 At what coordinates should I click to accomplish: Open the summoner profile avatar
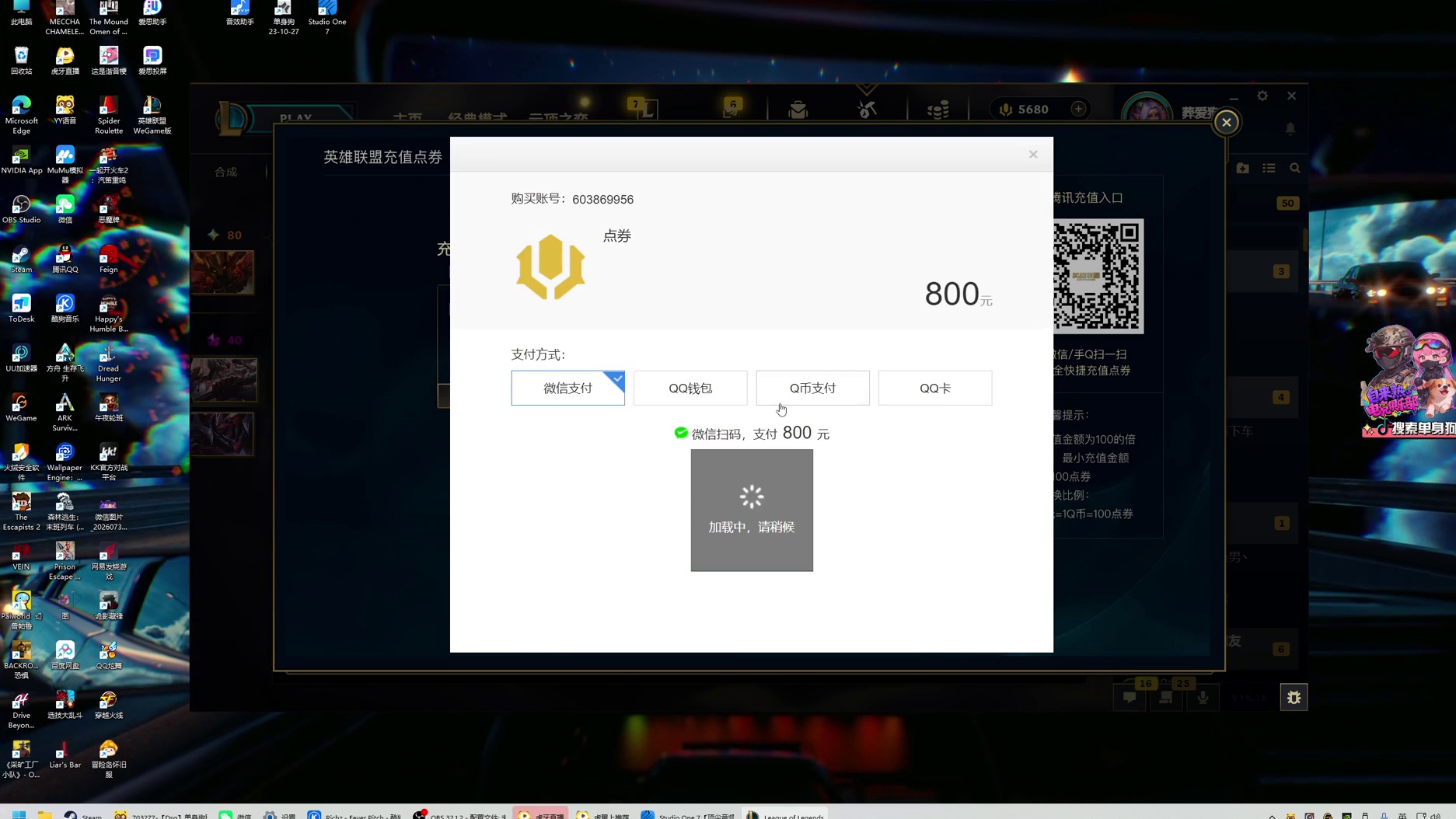1147,113
